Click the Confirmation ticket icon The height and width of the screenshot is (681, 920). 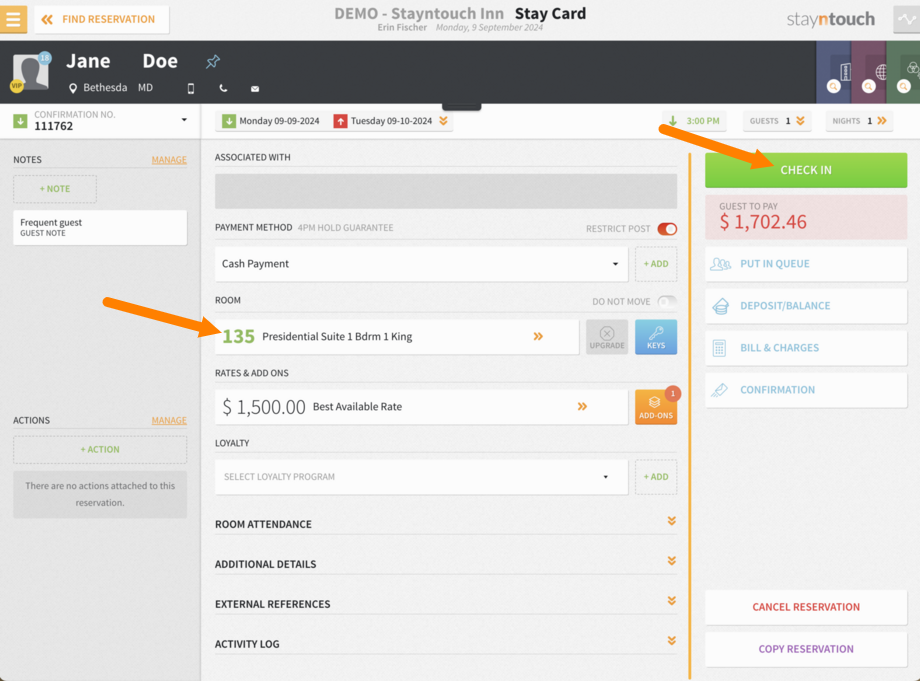click(x=719, y=390)
